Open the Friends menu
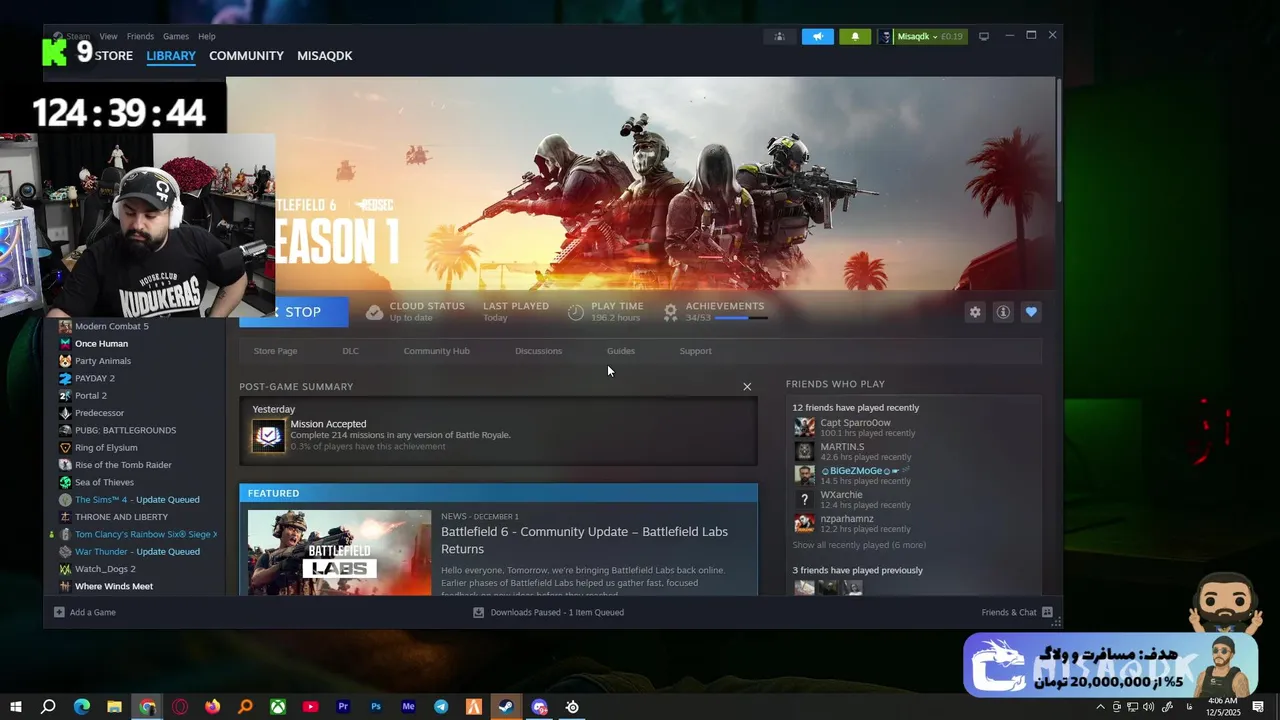Image resolution: width=1280 pixels, height=720 pixels. point(140,36)
